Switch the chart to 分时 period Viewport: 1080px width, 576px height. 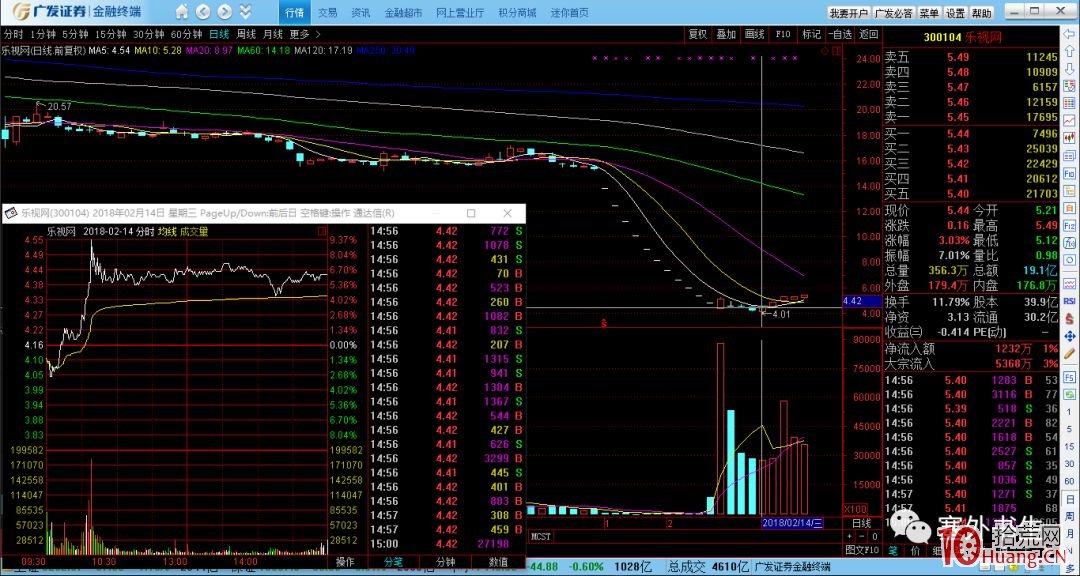(14, 34)
